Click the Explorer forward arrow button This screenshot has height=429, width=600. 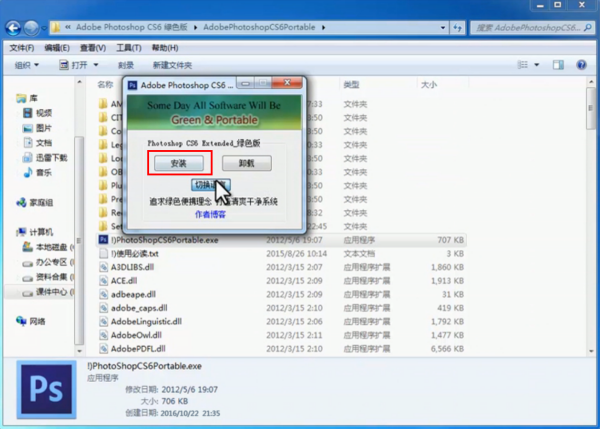[31, 28]
